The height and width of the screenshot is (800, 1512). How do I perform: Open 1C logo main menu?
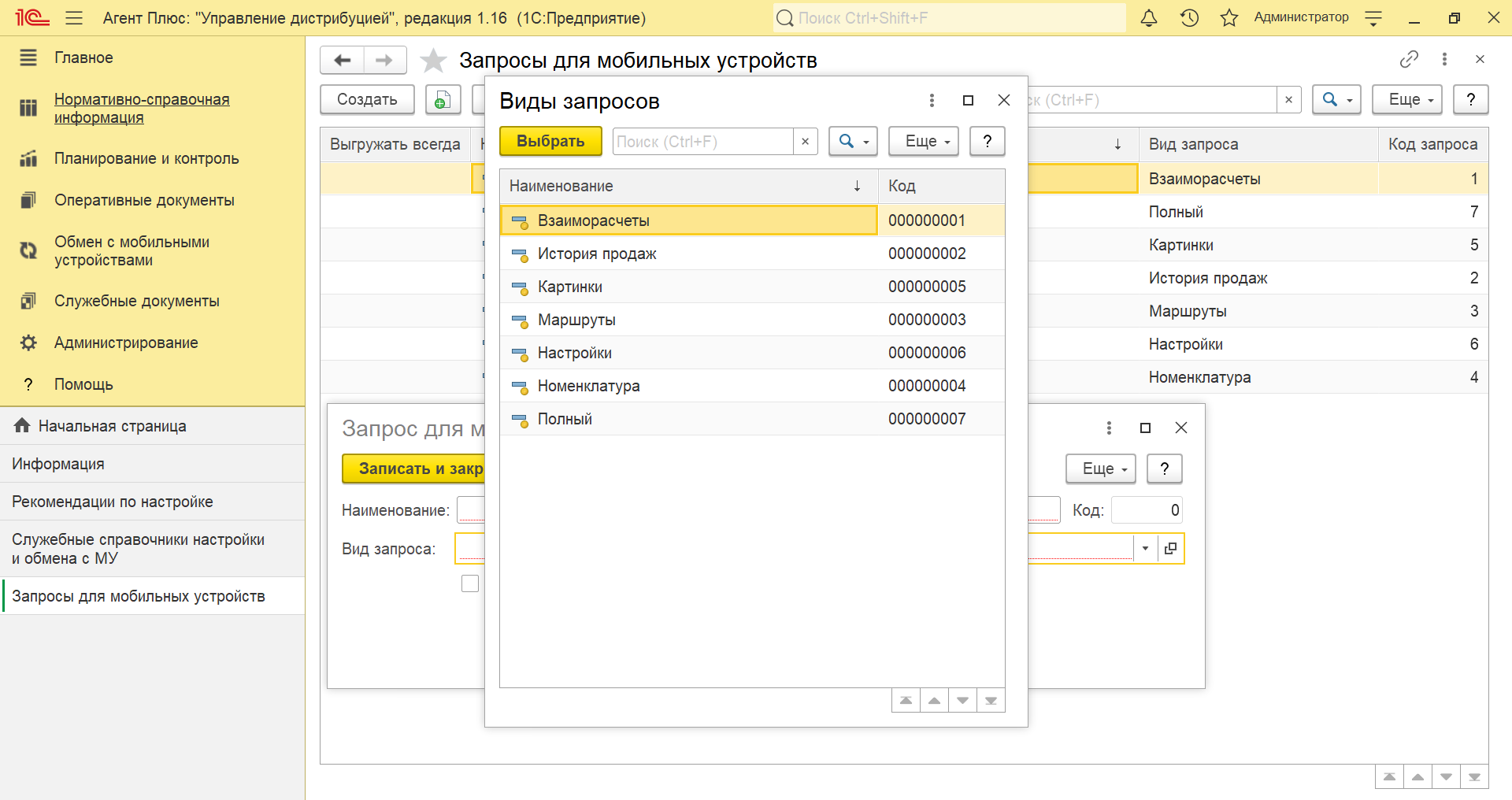coord(31,18)
